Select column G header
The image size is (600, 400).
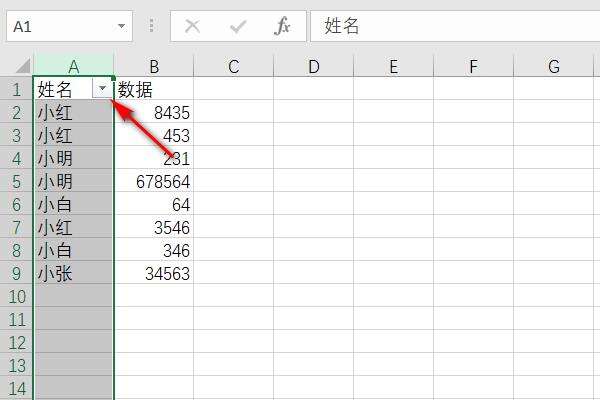[554, 66]
